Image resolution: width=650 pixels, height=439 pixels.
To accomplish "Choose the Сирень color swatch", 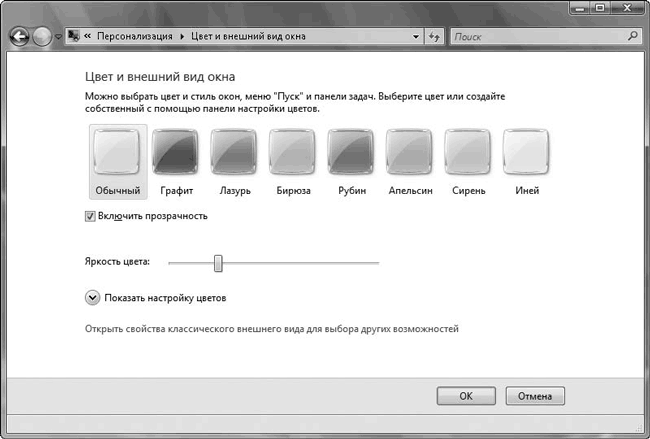I will pyautogui.click(x=469, y=153).
